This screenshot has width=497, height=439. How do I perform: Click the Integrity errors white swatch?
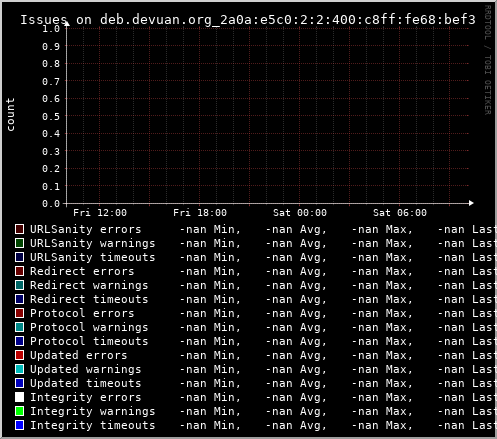[x=20, y=397]
